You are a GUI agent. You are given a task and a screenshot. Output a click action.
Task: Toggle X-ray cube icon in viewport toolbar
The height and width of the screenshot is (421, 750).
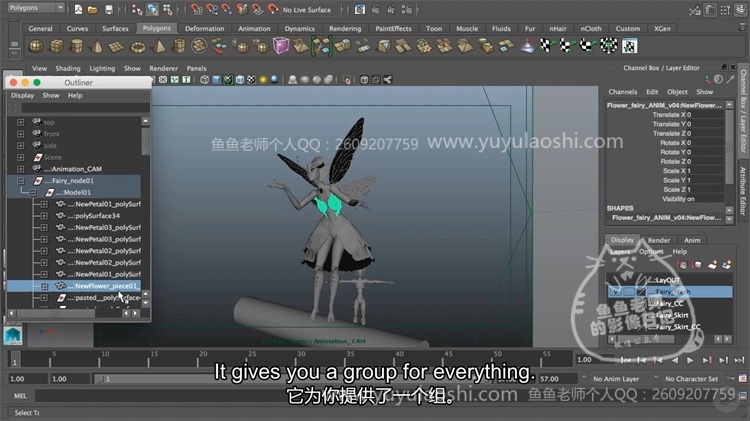point(364,80)
